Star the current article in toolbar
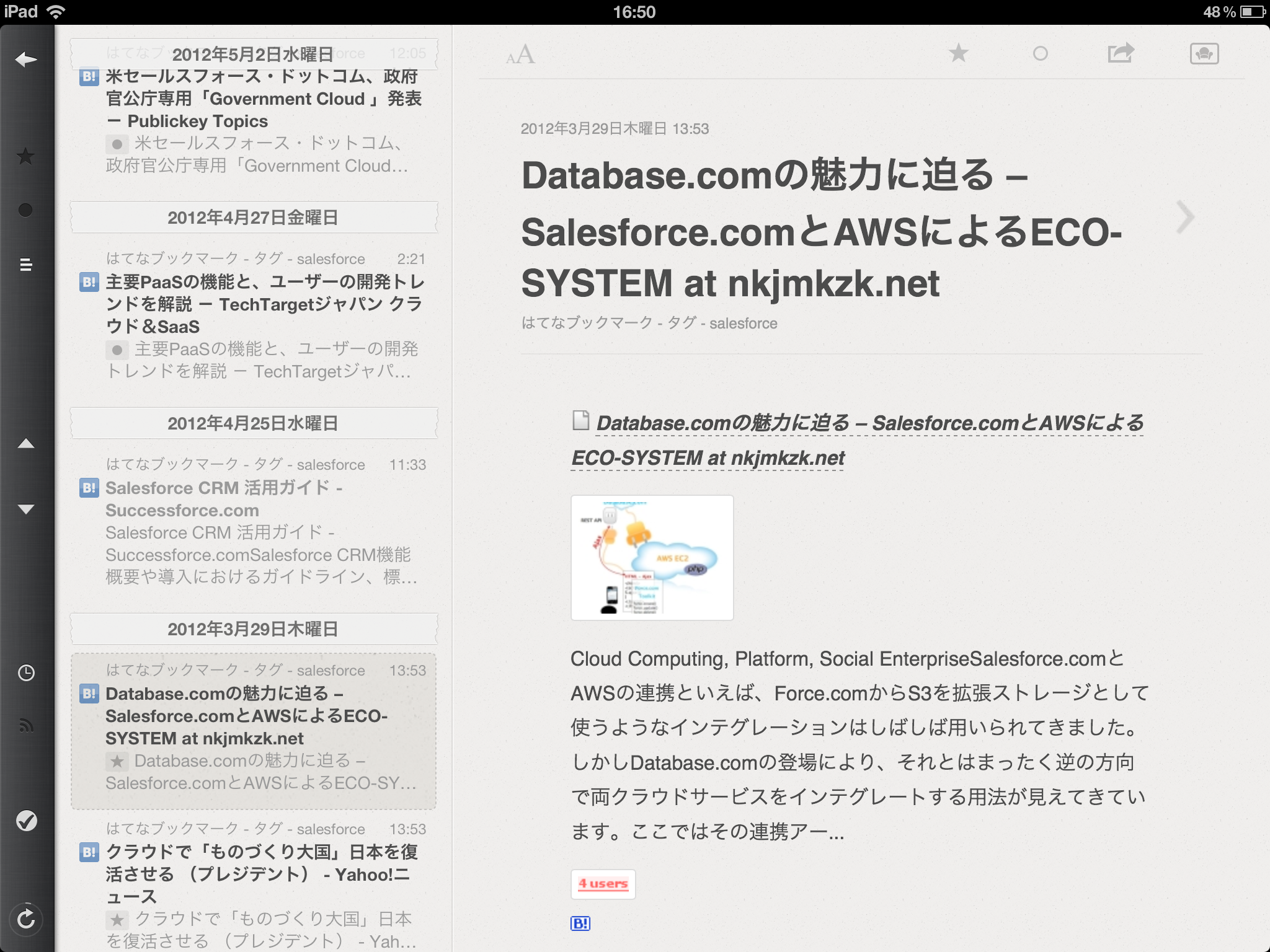Image resolution: width=1270 pixels, height=952 pixels. click(x=958, y=53)
